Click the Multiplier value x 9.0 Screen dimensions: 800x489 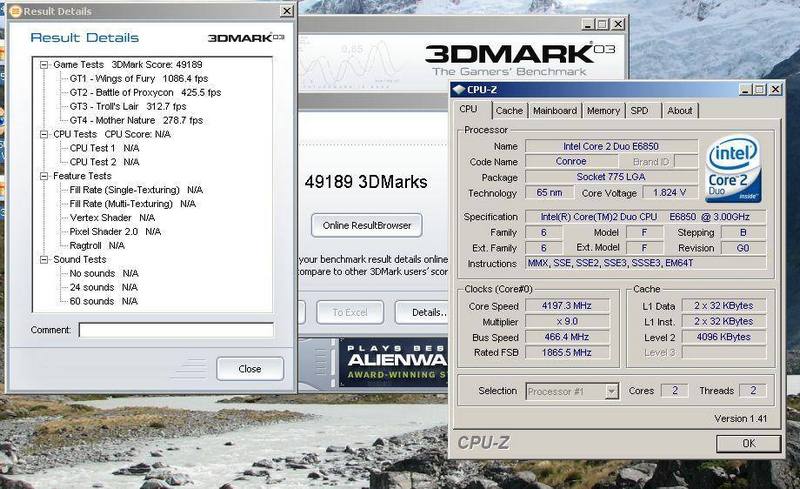point(567,322)
